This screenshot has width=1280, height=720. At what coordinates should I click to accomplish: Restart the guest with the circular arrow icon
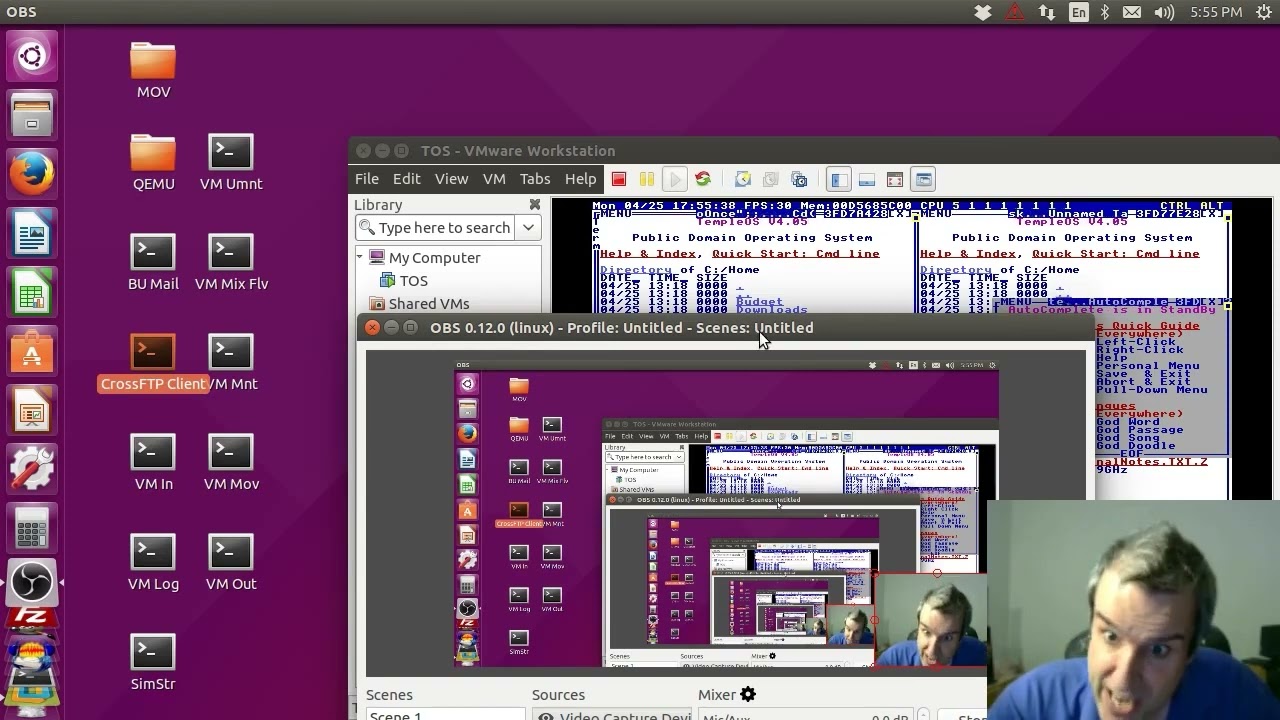[x=703, y=179]
